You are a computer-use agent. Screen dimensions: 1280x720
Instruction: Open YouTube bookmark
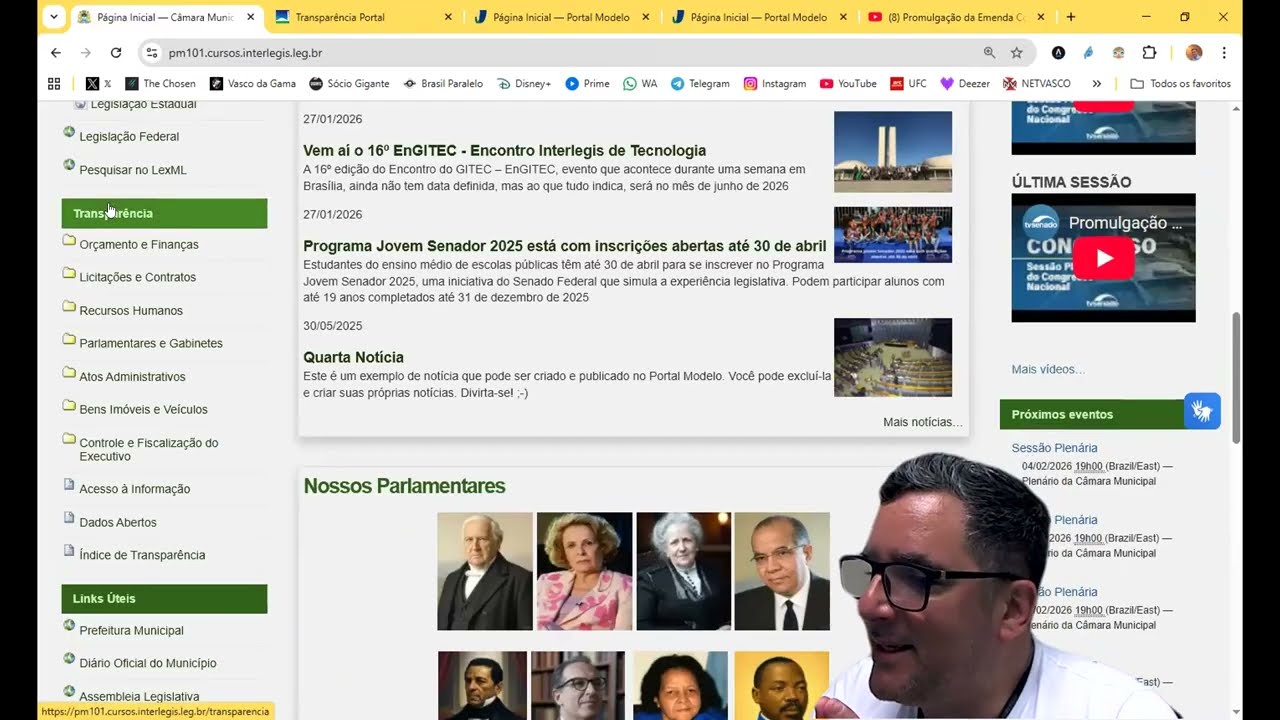tap(848, 84)
